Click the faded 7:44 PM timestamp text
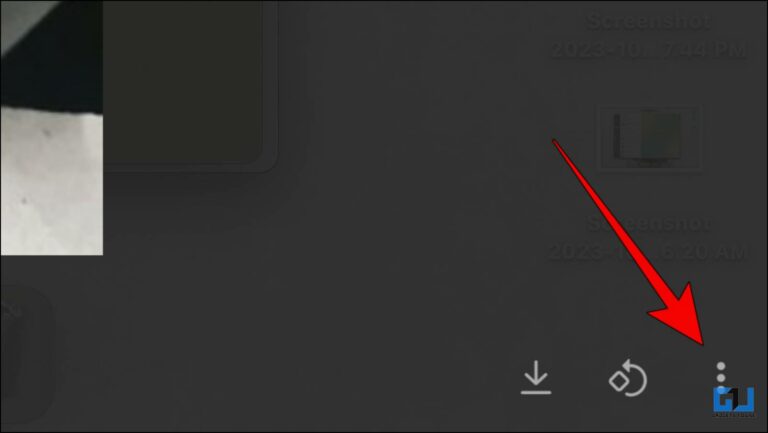This screenshot has width=768, height=433. pos(649,49)
